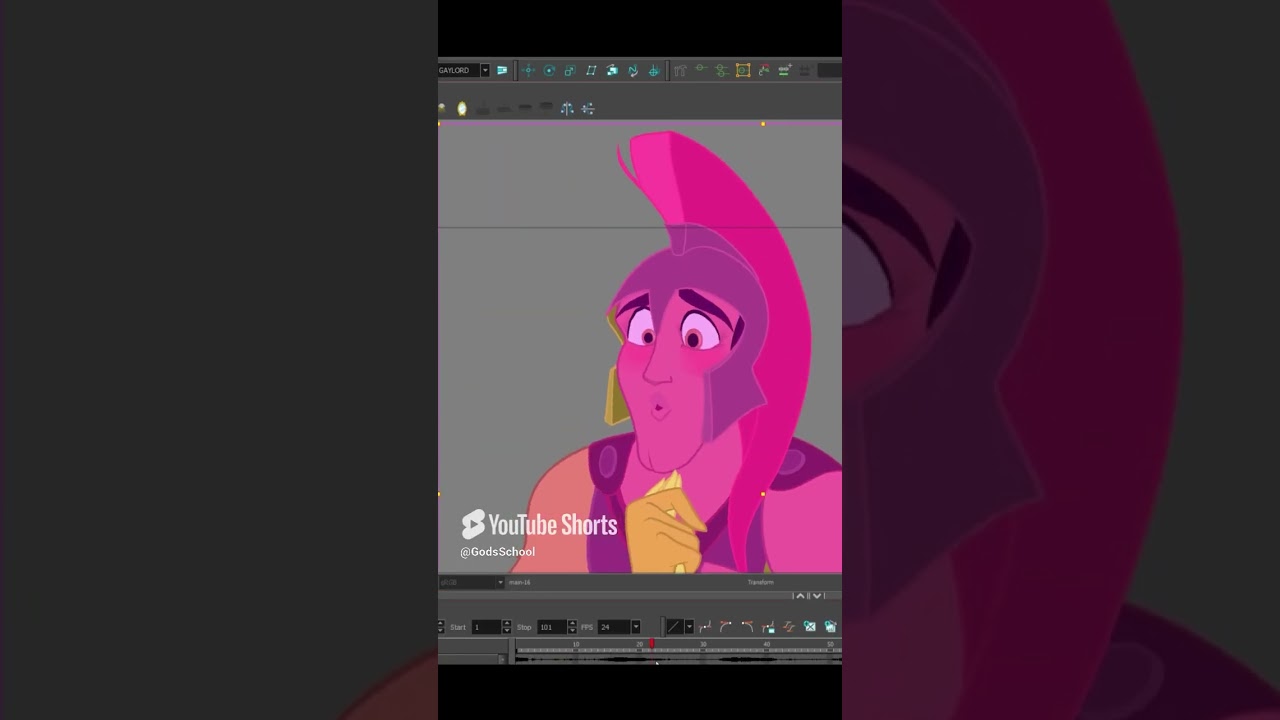This screenshot has width=1280, height=720.
Task: Click the linear interpolation line button
Action: click(675, 627)
